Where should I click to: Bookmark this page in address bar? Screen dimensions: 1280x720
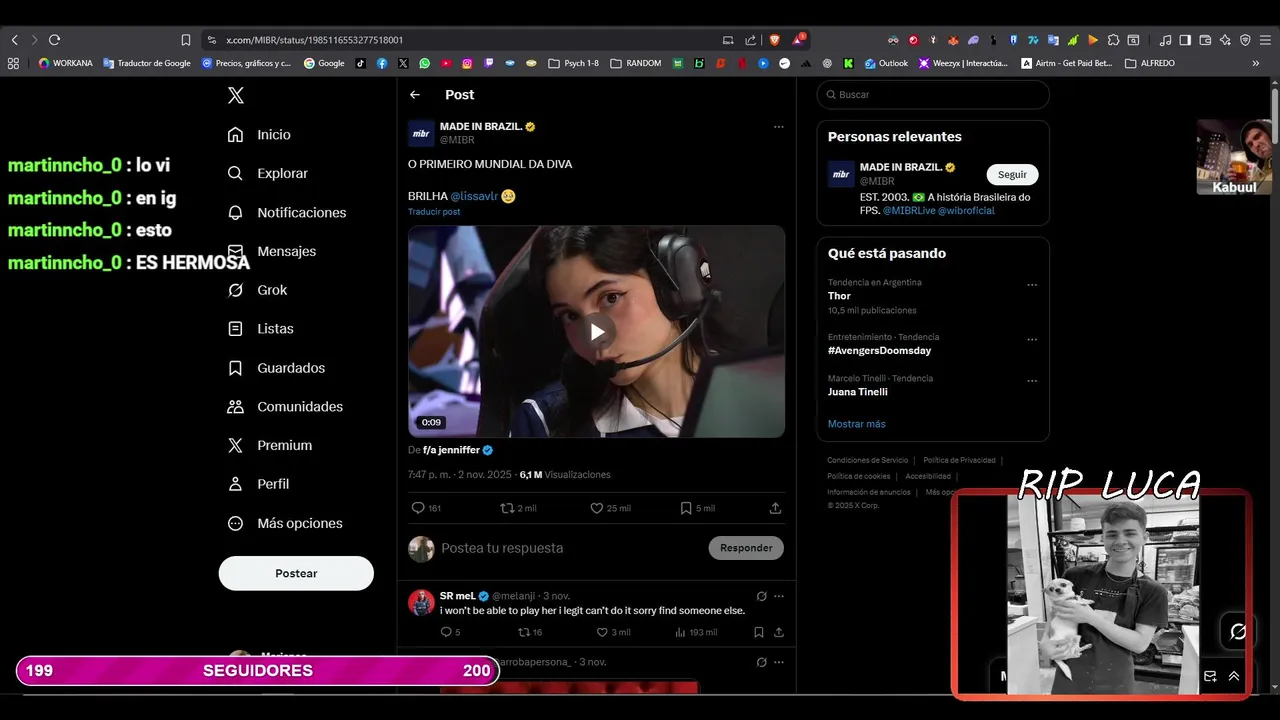(186, 40)
